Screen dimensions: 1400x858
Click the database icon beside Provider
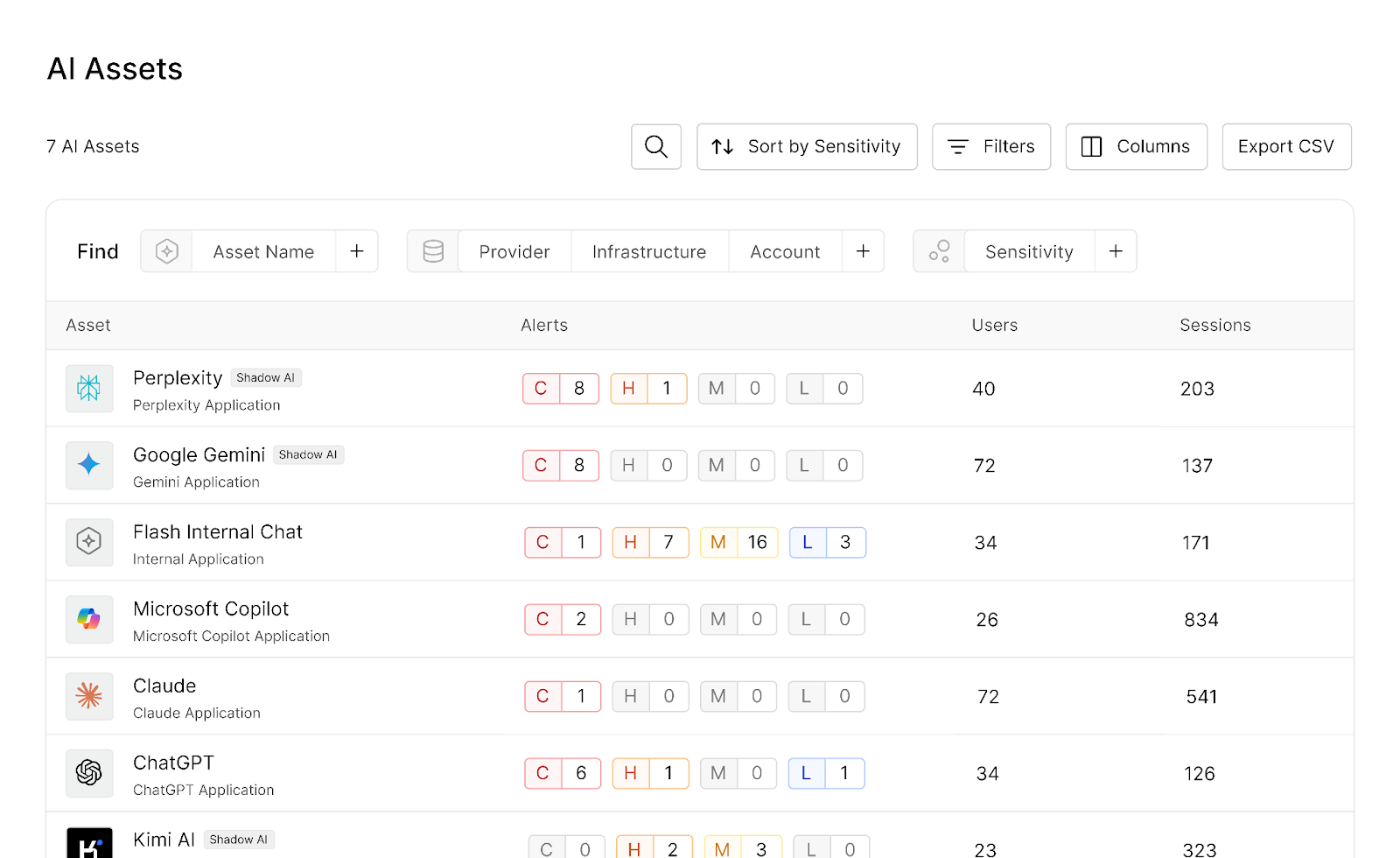[x=433, y=251]
